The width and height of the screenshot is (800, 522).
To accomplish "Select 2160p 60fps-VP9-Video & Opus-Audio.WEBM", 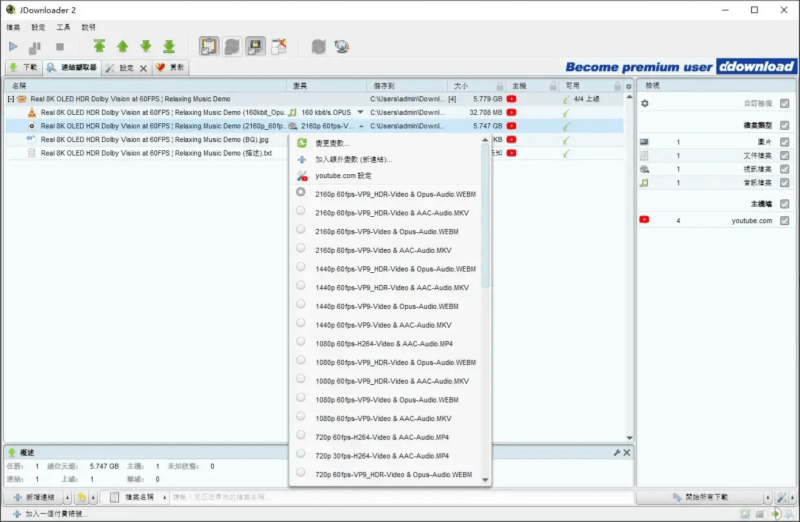I will click(x=386, y=232).
